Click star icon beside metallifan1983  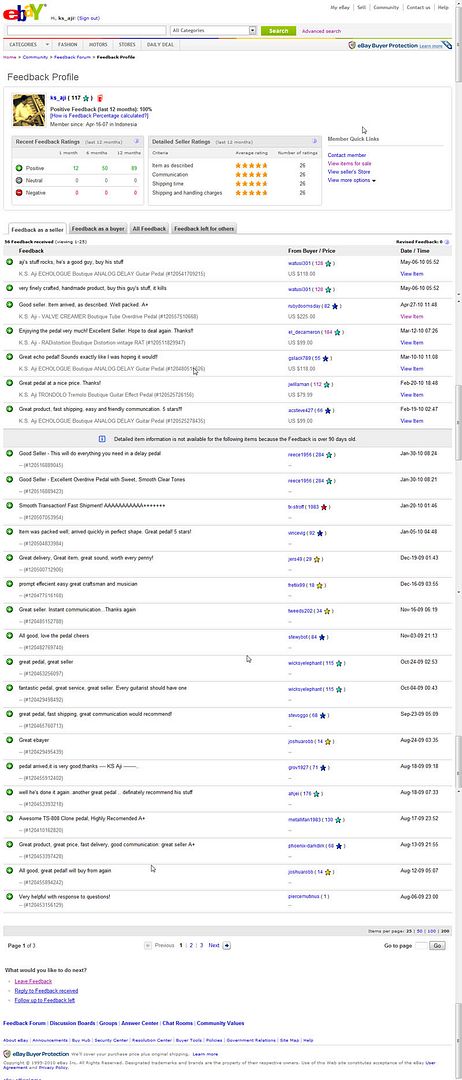339,820
